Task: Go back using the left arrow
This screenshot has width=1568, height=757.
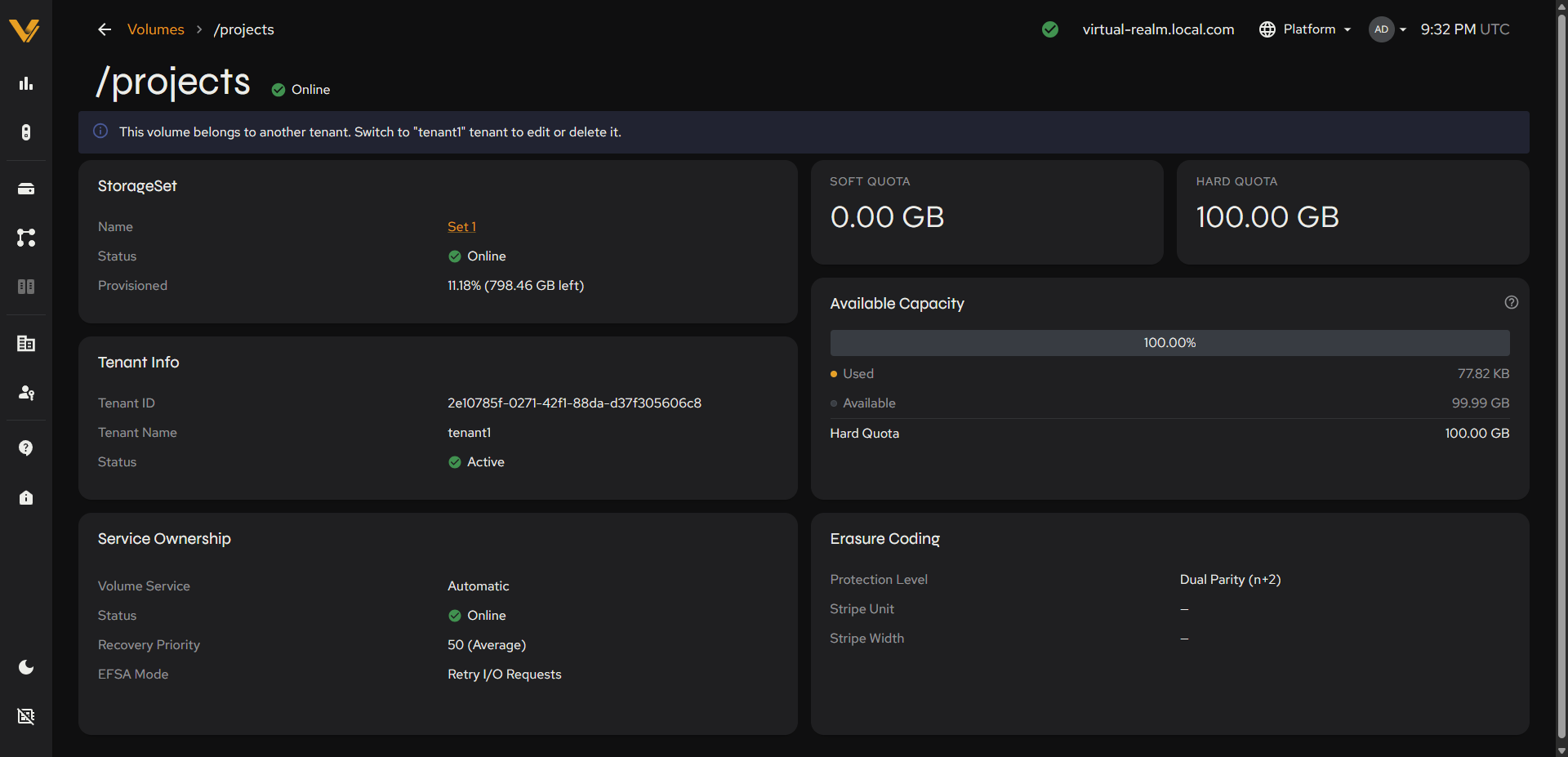Action: click(105, 29)
